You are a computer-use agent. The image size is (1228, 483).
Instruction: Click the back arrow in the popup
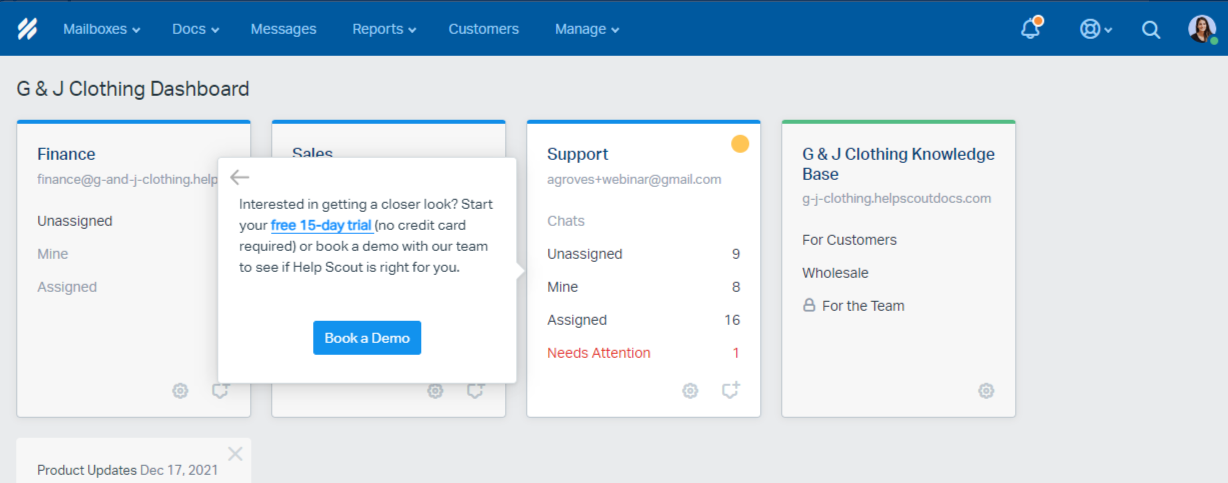coord(239,177)
